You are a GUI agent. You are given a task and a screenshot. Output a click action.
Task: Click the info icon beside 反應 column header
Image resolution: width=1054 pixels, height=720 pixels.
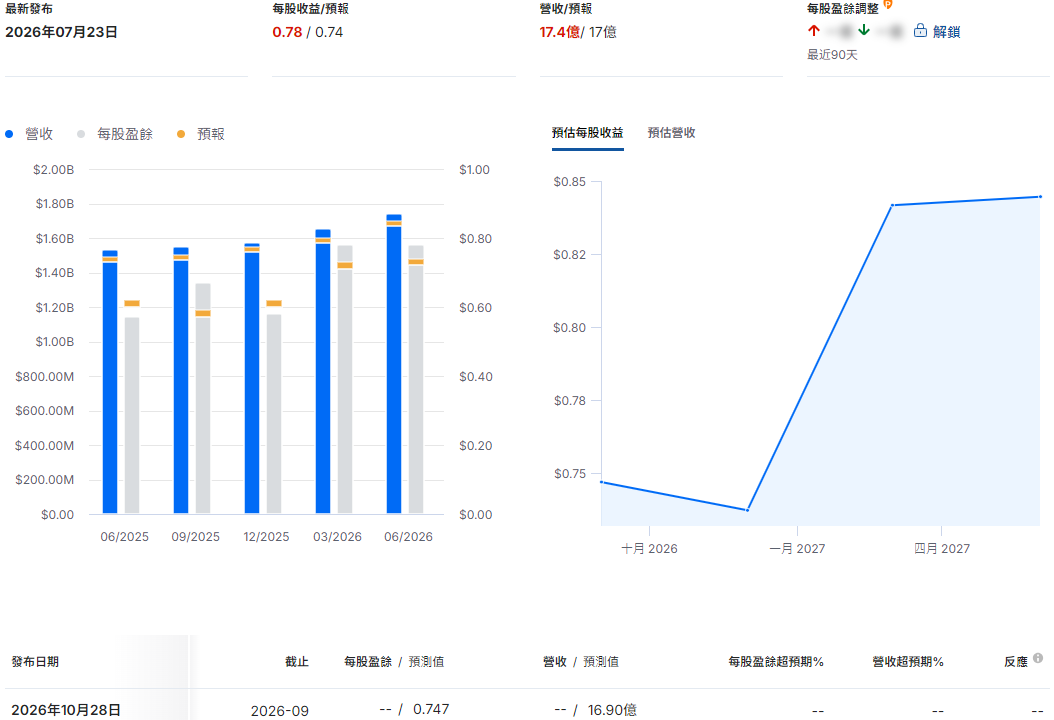pos(1038,658)
